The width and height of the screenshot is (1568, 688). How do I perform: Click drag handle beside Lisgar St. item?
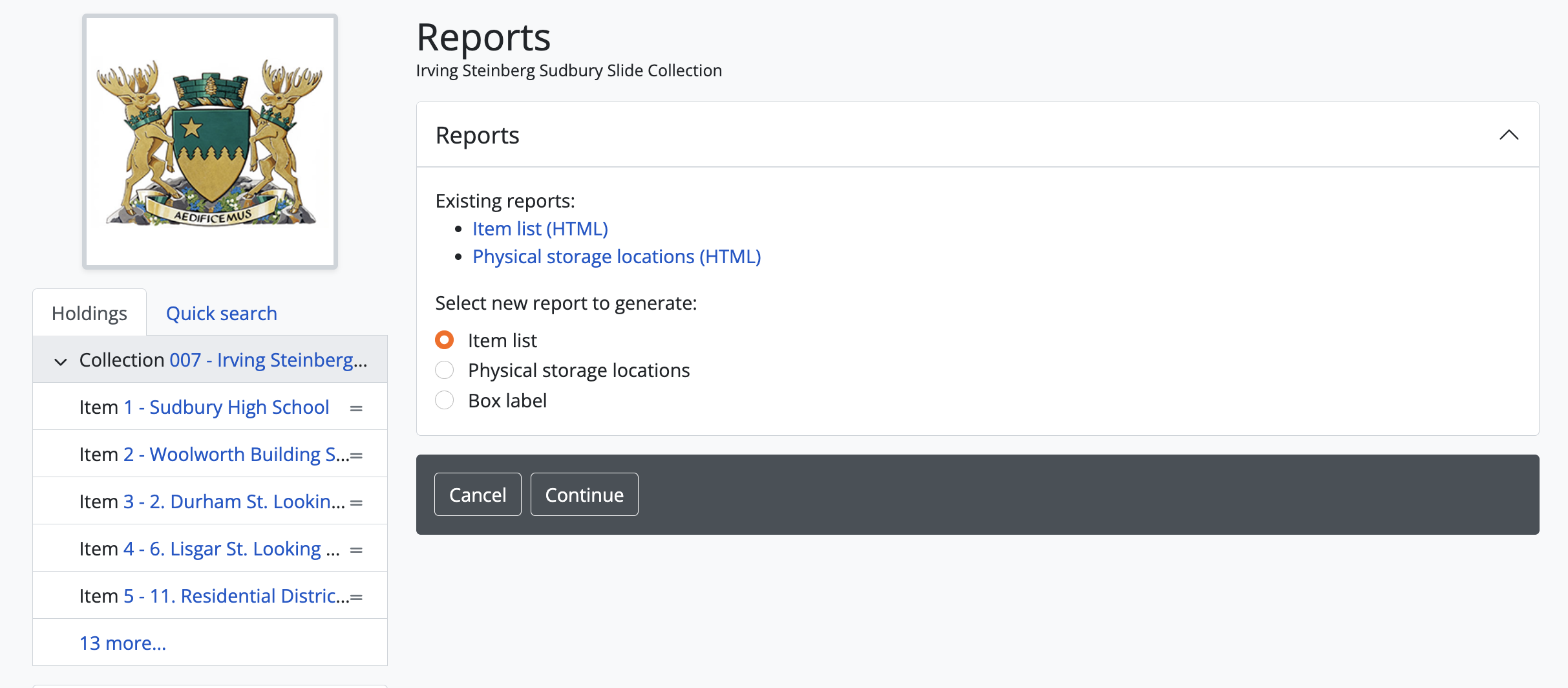coord(356,550)
